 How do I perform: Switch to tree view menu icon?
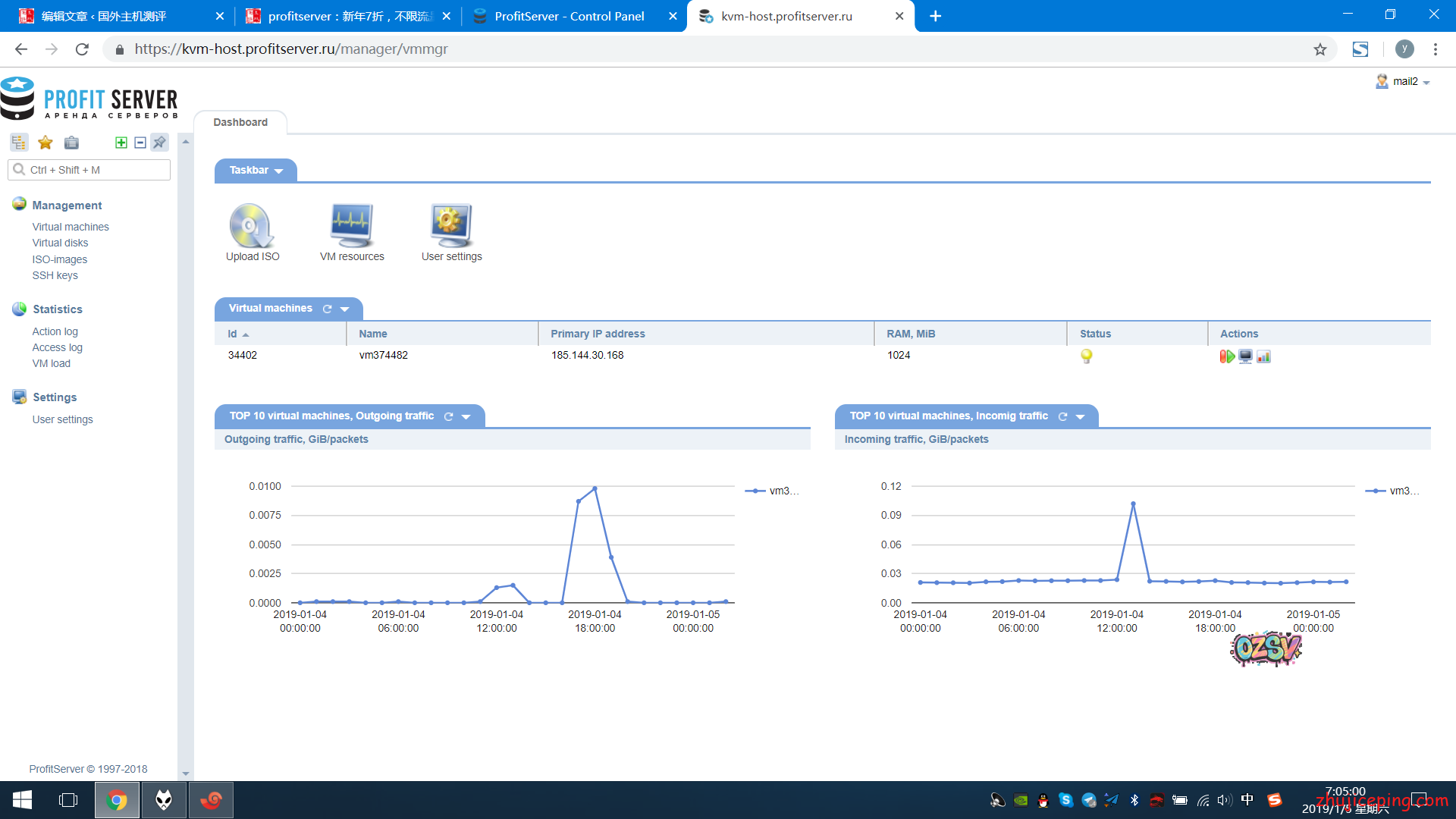(x=19, y=143)
